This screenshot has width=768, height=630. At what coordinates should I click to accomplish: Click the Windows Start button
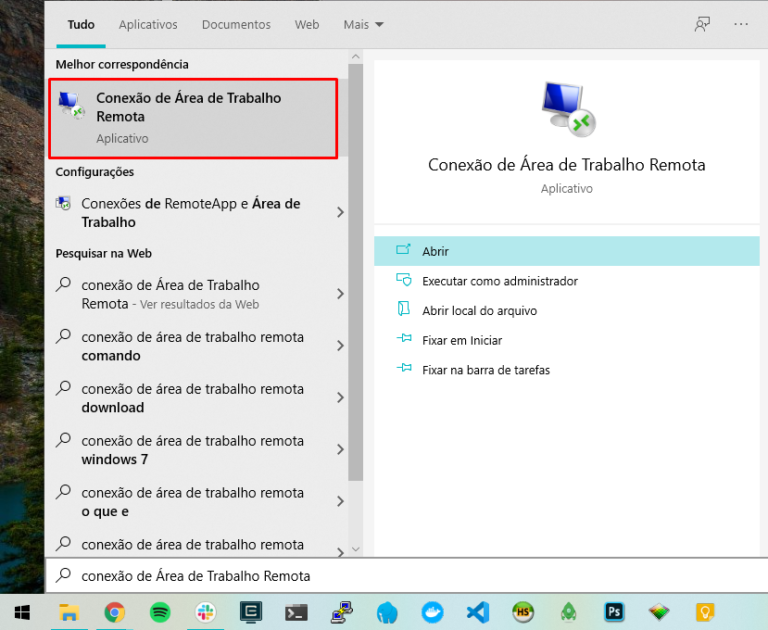[21, 611]
